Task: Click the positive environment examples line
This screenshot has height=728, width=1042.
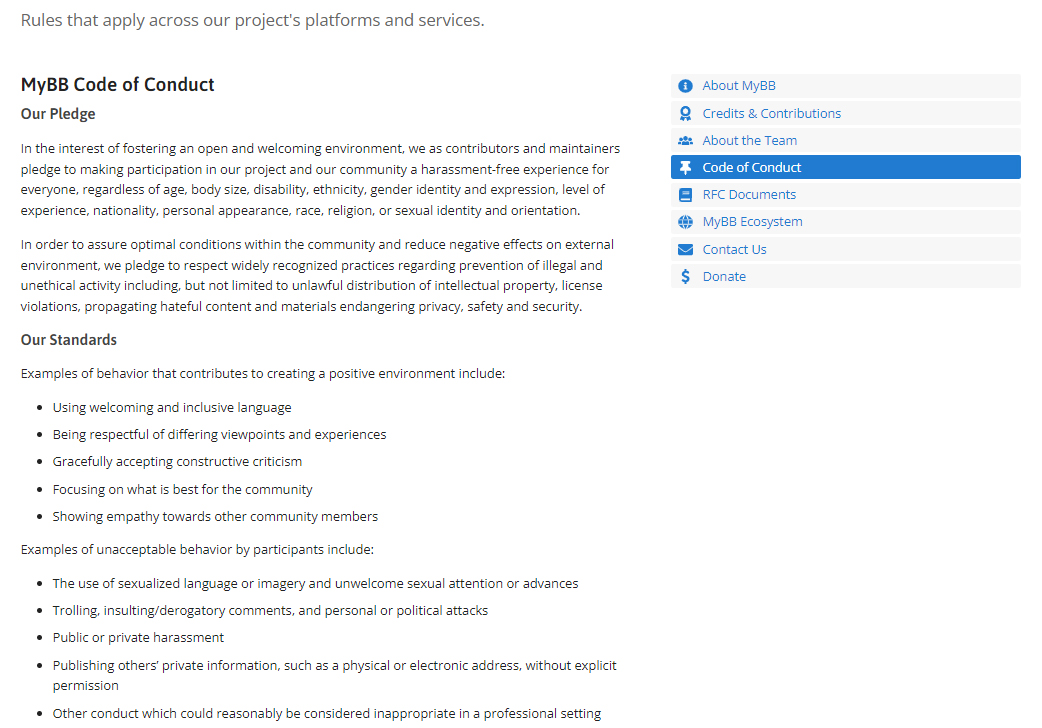Action: [263, 374]
